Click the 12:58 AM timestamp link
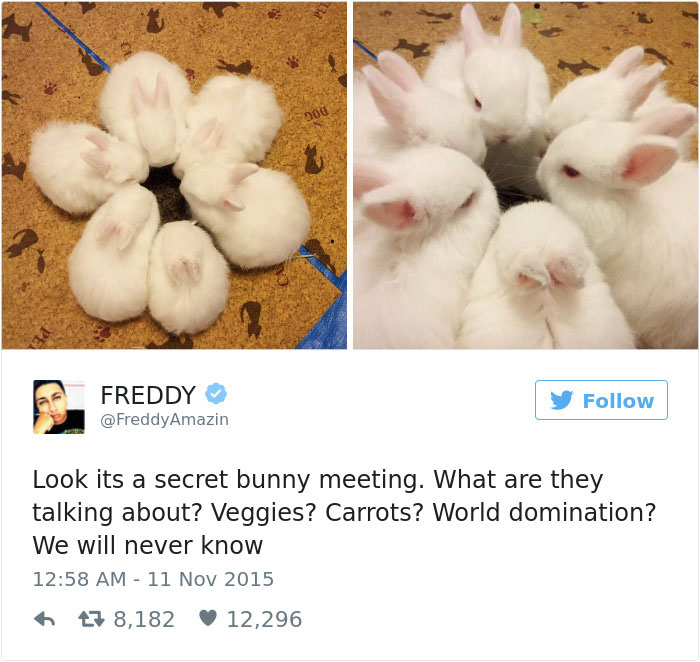700x662 pixels. click(x=79, y=579)
